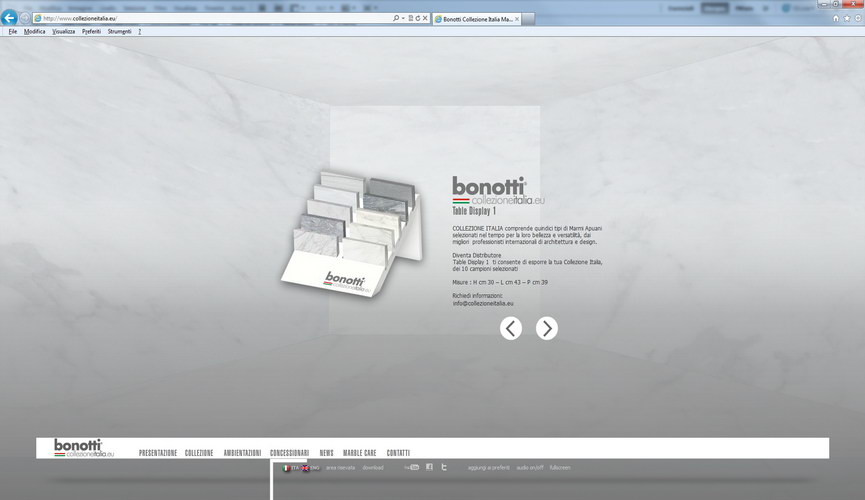The image size is (865, 500).
Task: Open the YouTube icon in footer
Action: (x=412, y=467)
